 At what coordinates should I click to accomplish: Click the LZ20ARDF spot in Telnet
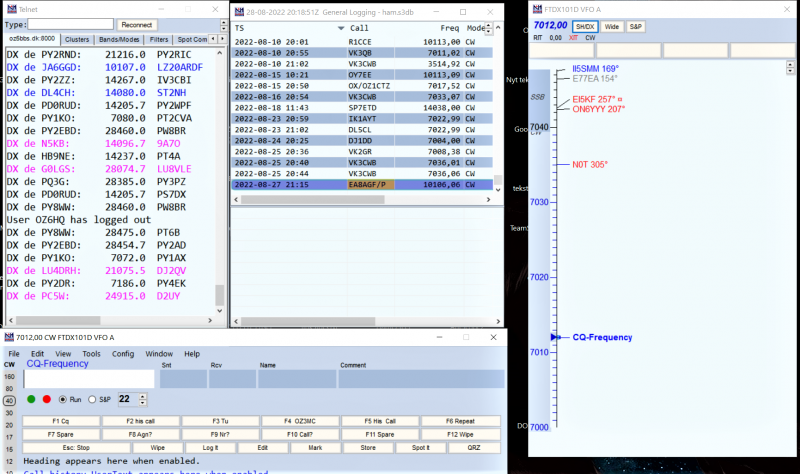coord(180,67)
